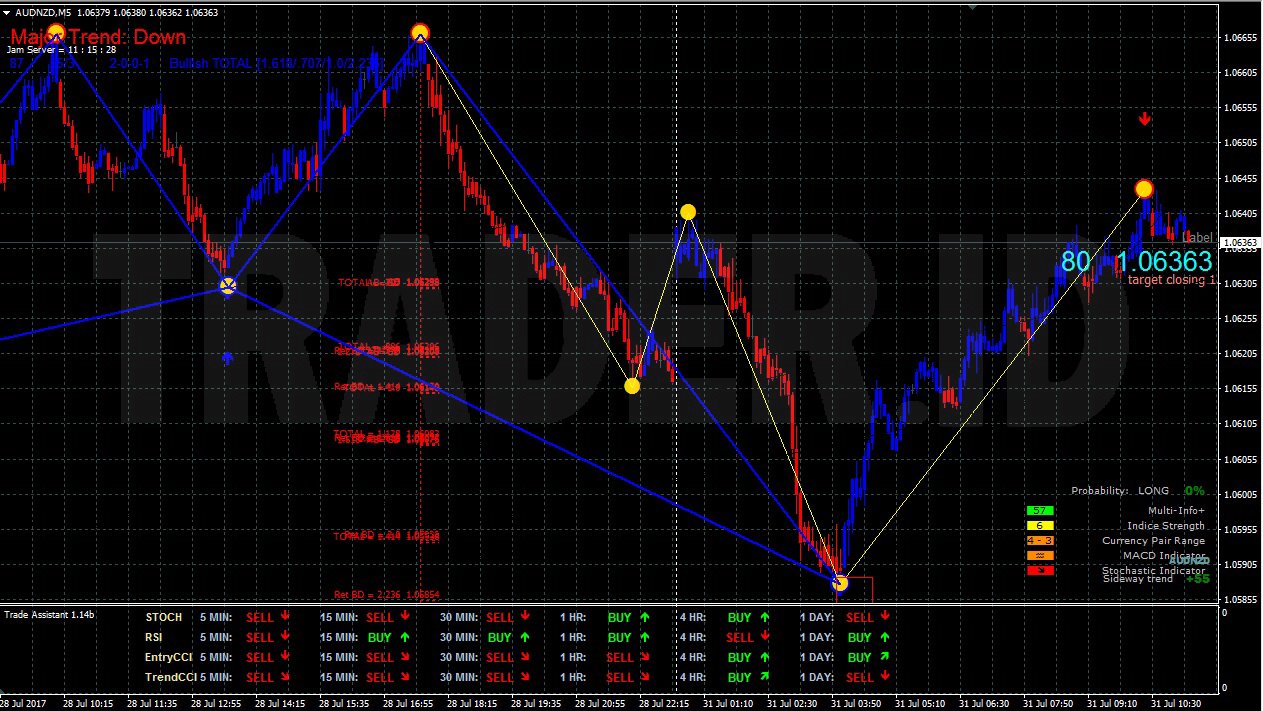Open the MACD Indicator status box
Viewport: 1263px width, 711px height.
click(1038, 555)
